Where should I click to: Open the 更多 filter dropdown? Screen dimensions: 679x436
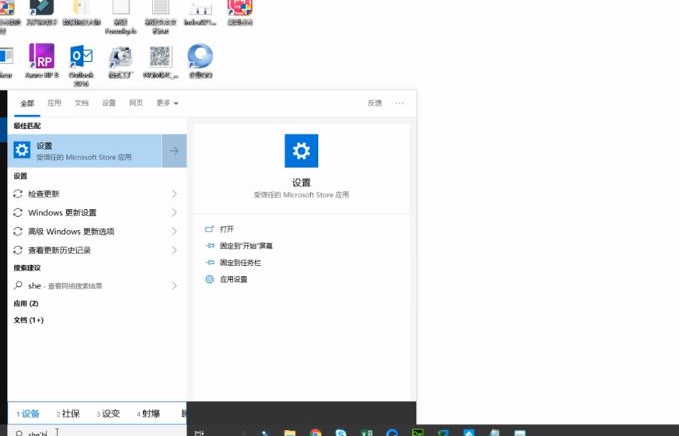166,103
